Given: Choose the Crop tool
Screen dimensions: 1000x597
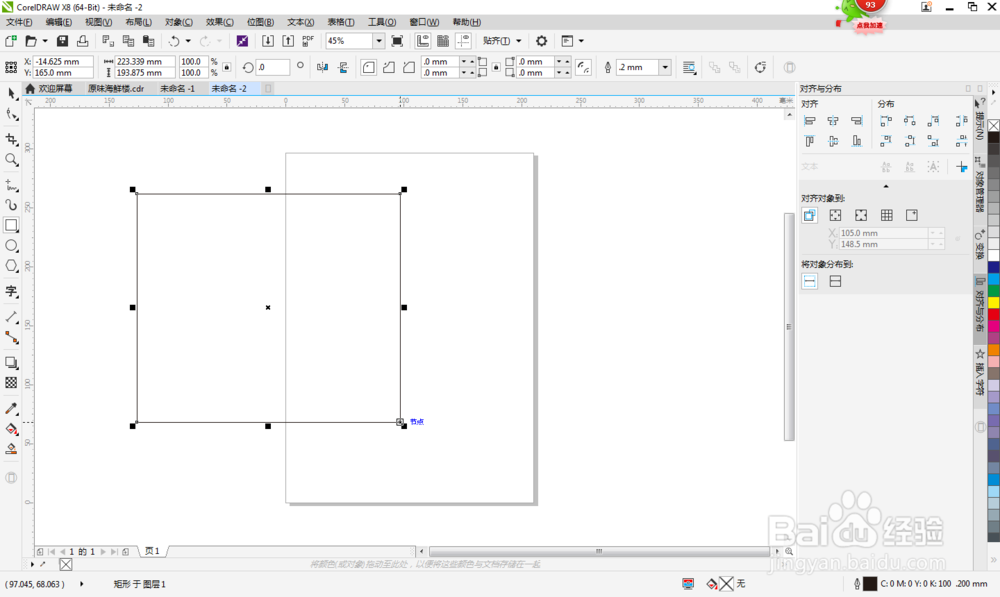Looking at the screenshot, I should (11, 139).
